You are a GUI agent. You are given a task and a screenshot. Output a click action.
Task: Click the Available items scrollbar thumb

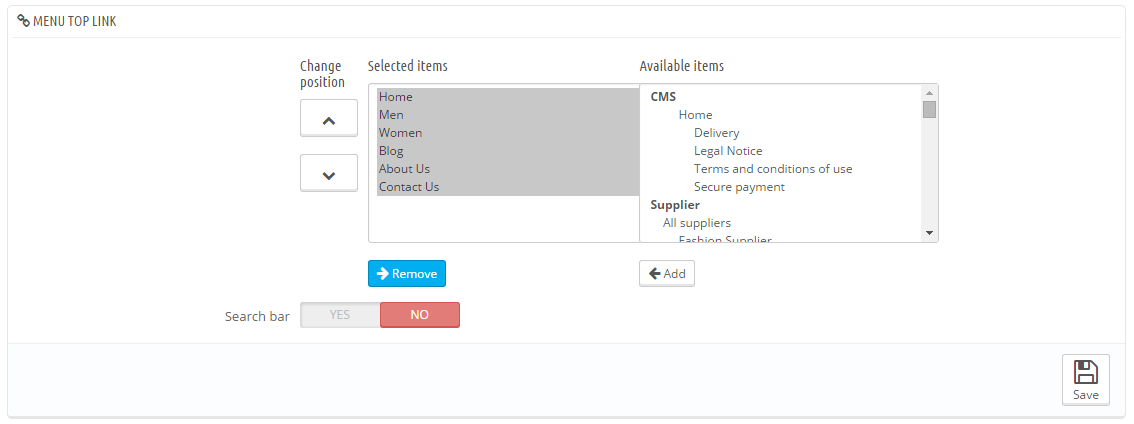929,109
